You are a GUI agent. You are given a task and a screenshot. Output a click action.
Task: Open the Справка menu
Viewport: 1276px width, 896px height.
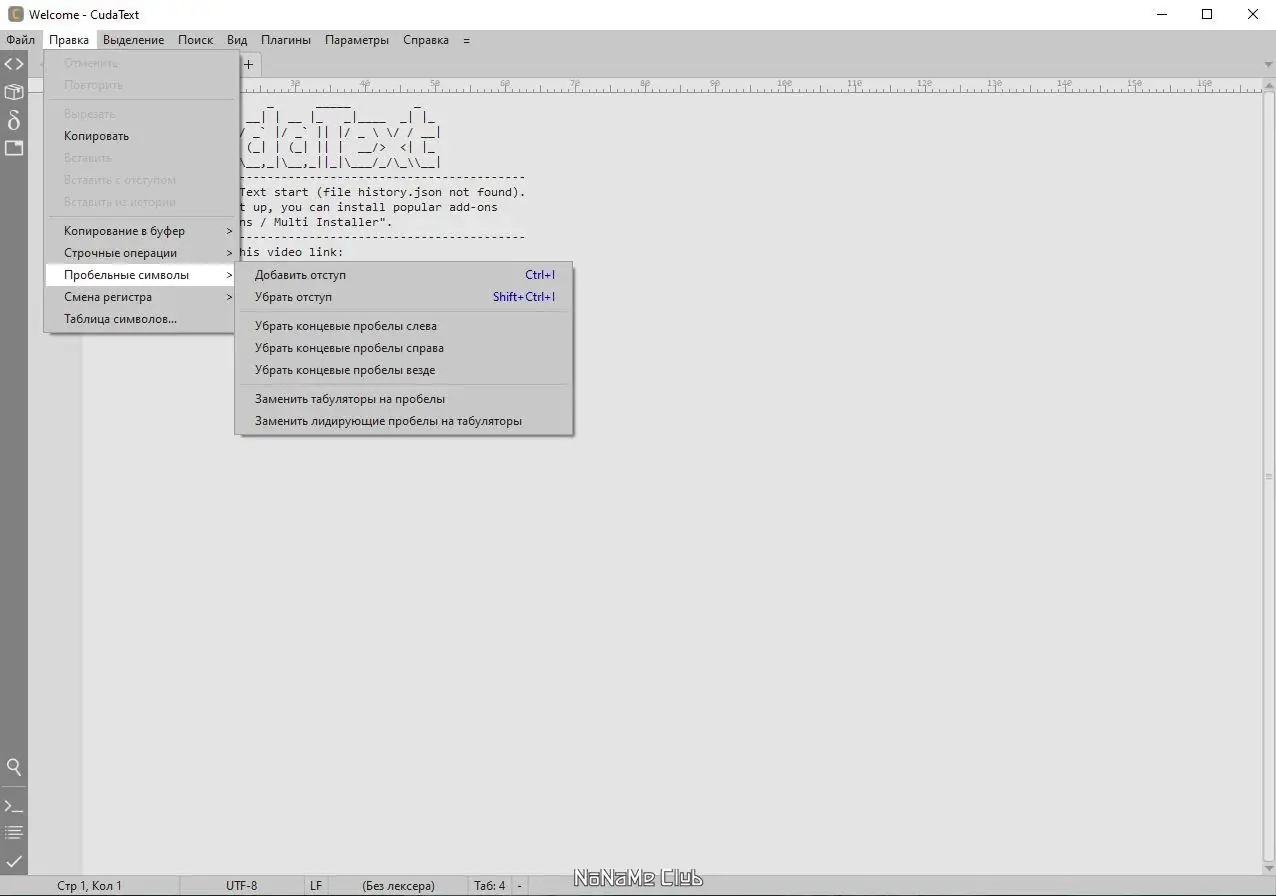click(x=426, y=40)
